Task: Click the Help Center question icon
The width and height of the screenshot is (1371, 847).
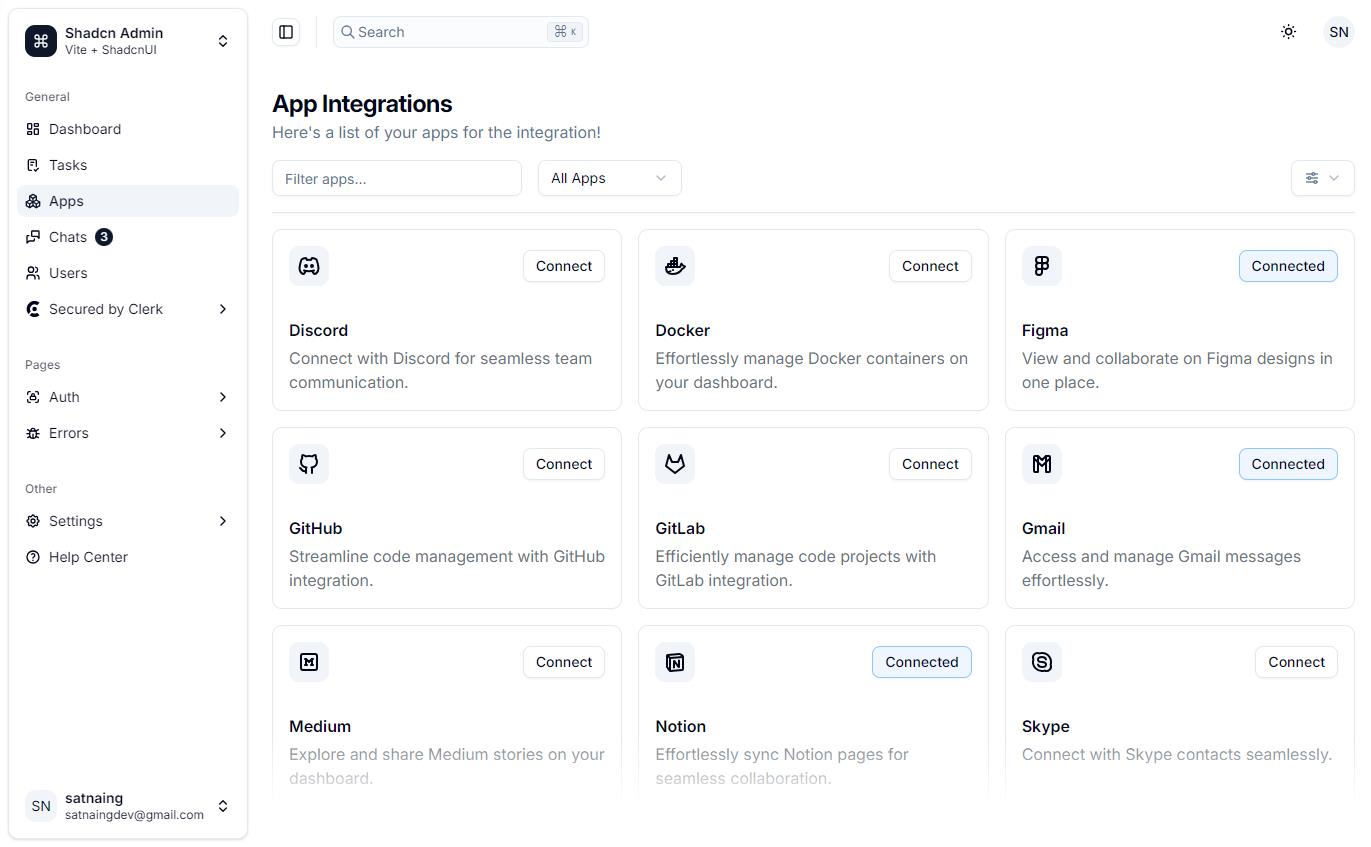Action: [33, 557]
